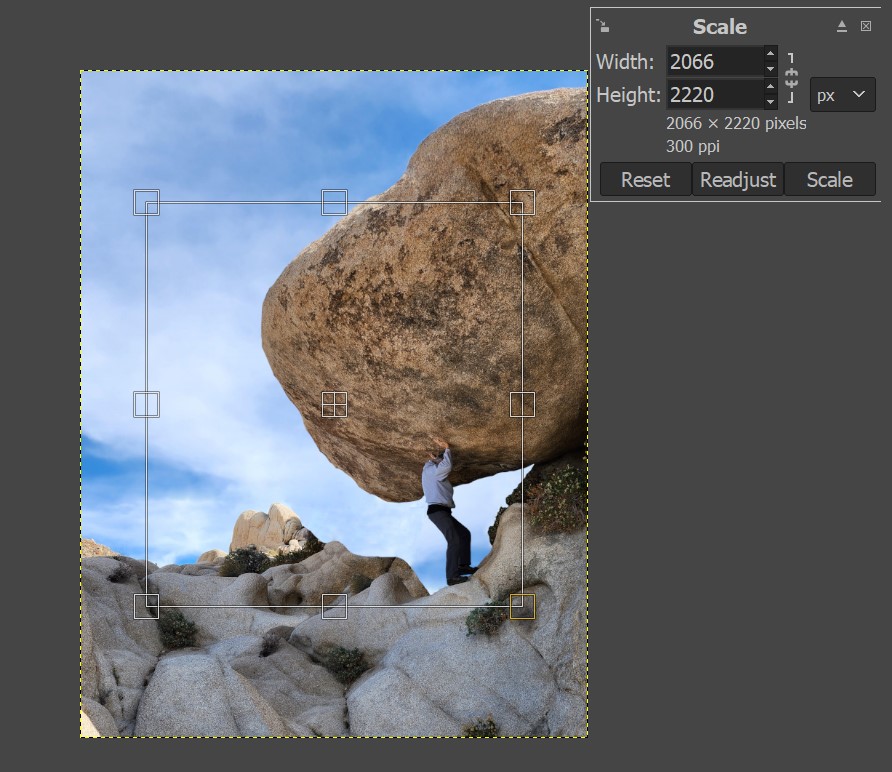Viewport: 892px width, 772px height.
Task: Click the top-center scale handle
Action: tap(334, 202)
